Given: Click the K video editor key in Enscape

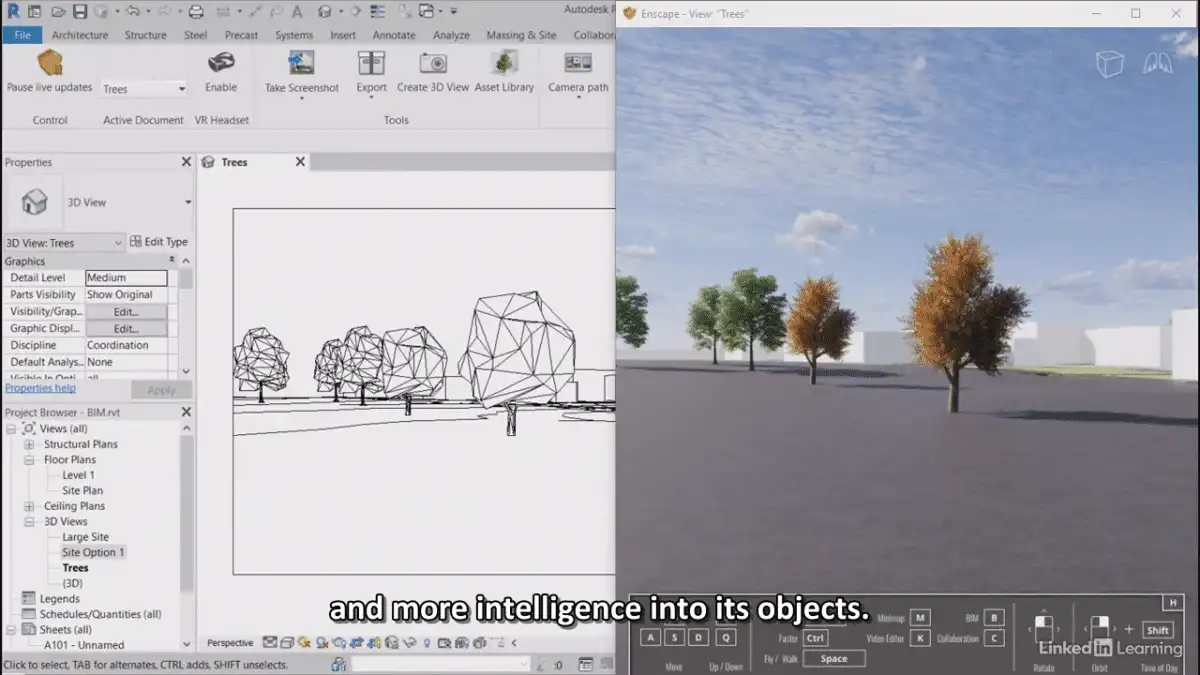Looking at the screenshot, I should coord(920,638).
